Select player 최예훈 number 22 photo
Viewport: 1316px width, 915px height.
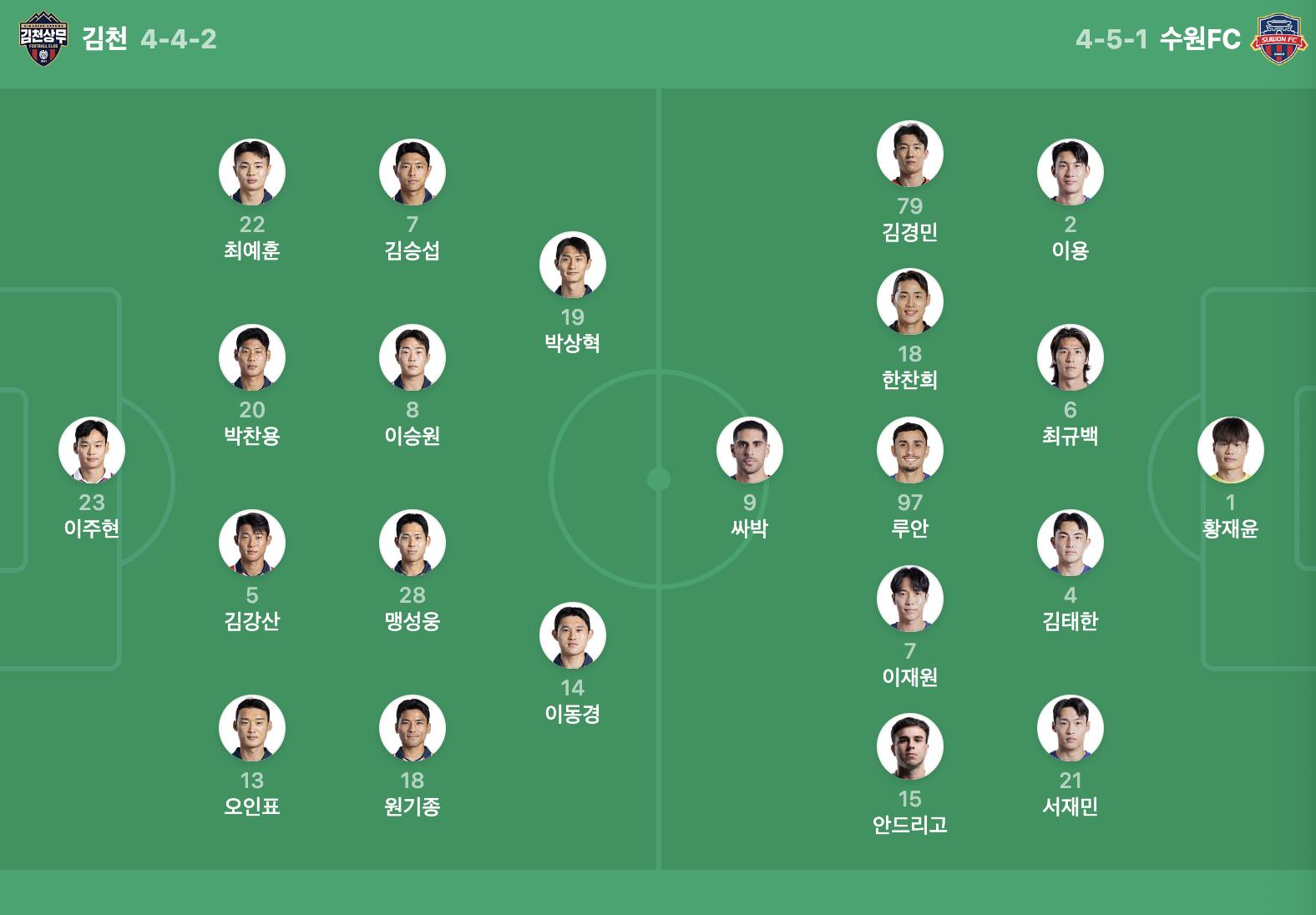(252, 173)
